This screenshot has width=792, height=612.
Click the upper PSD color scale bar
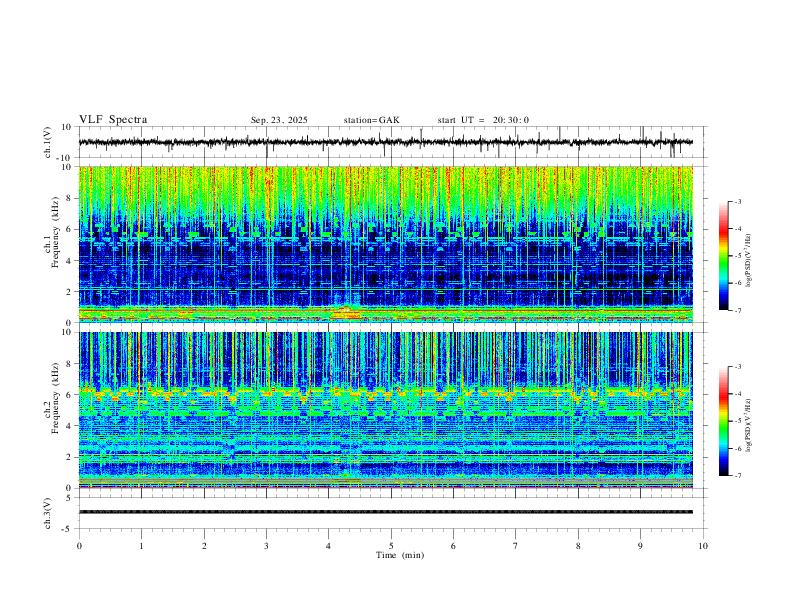[x=723, y=256]
